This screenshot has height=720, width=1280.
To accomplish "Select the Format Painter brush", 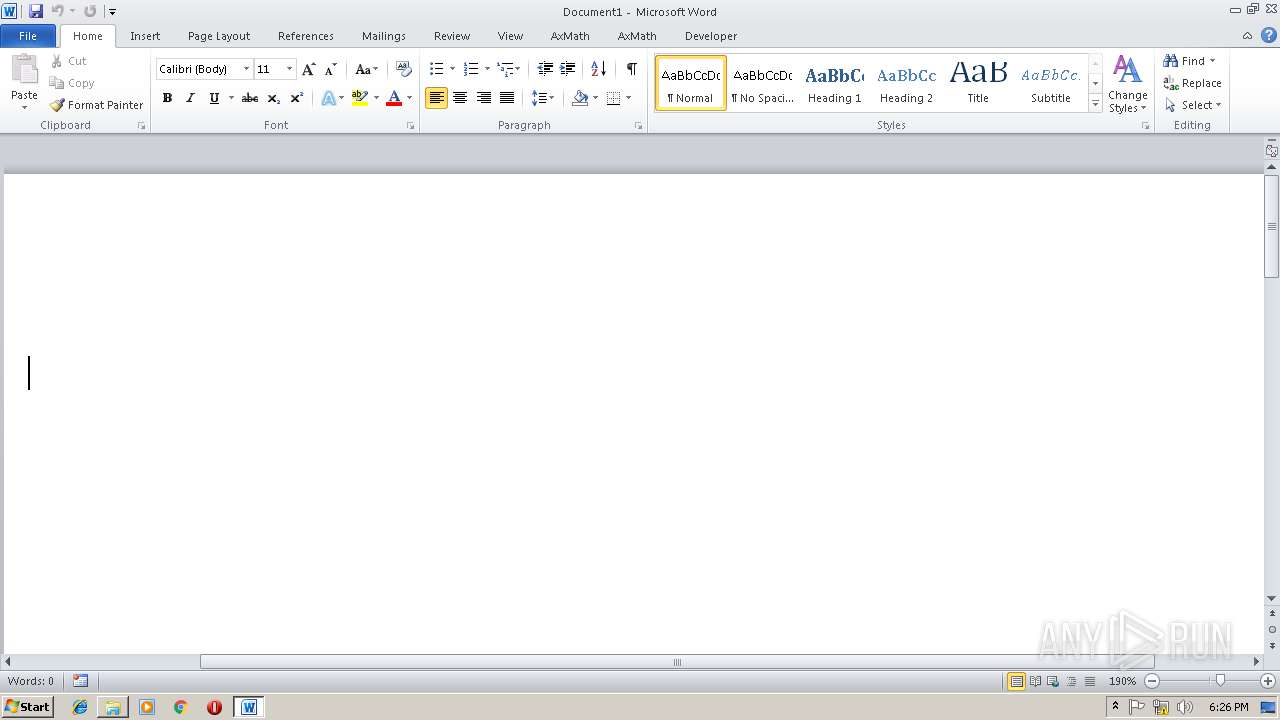I will pyautogui.click(x=57, y=105).
